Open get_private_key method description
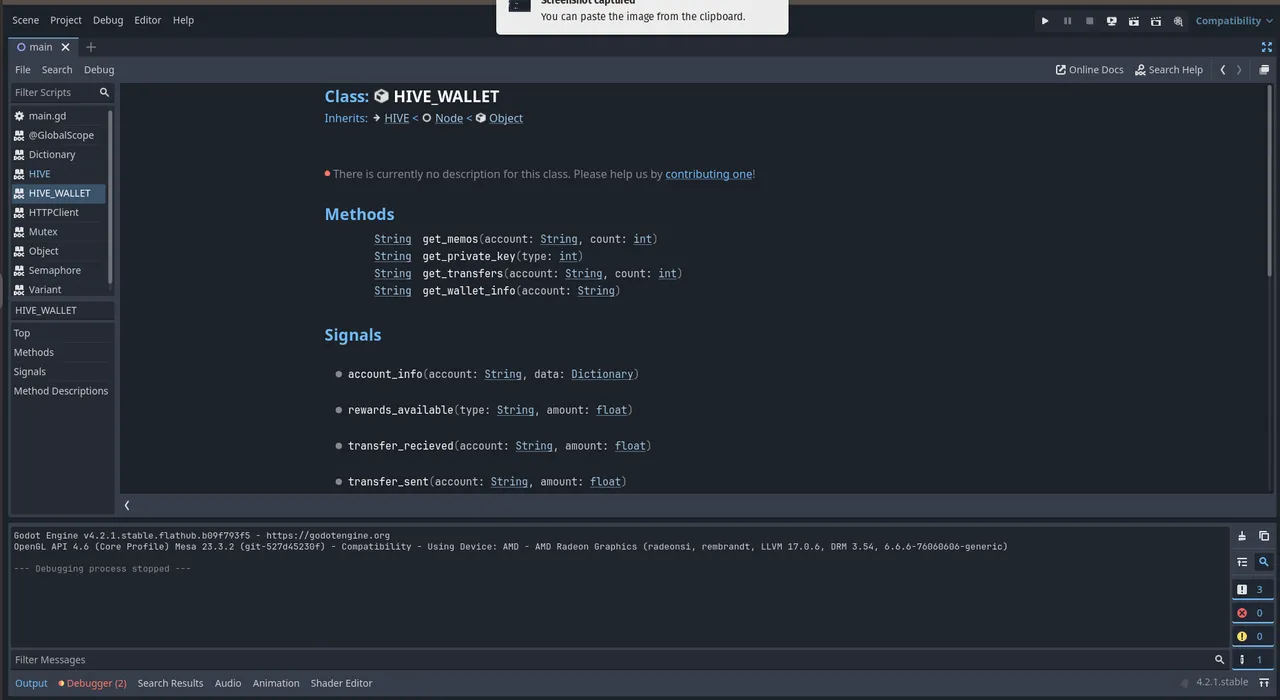The image size is (1280, 700). pos(469,256)
